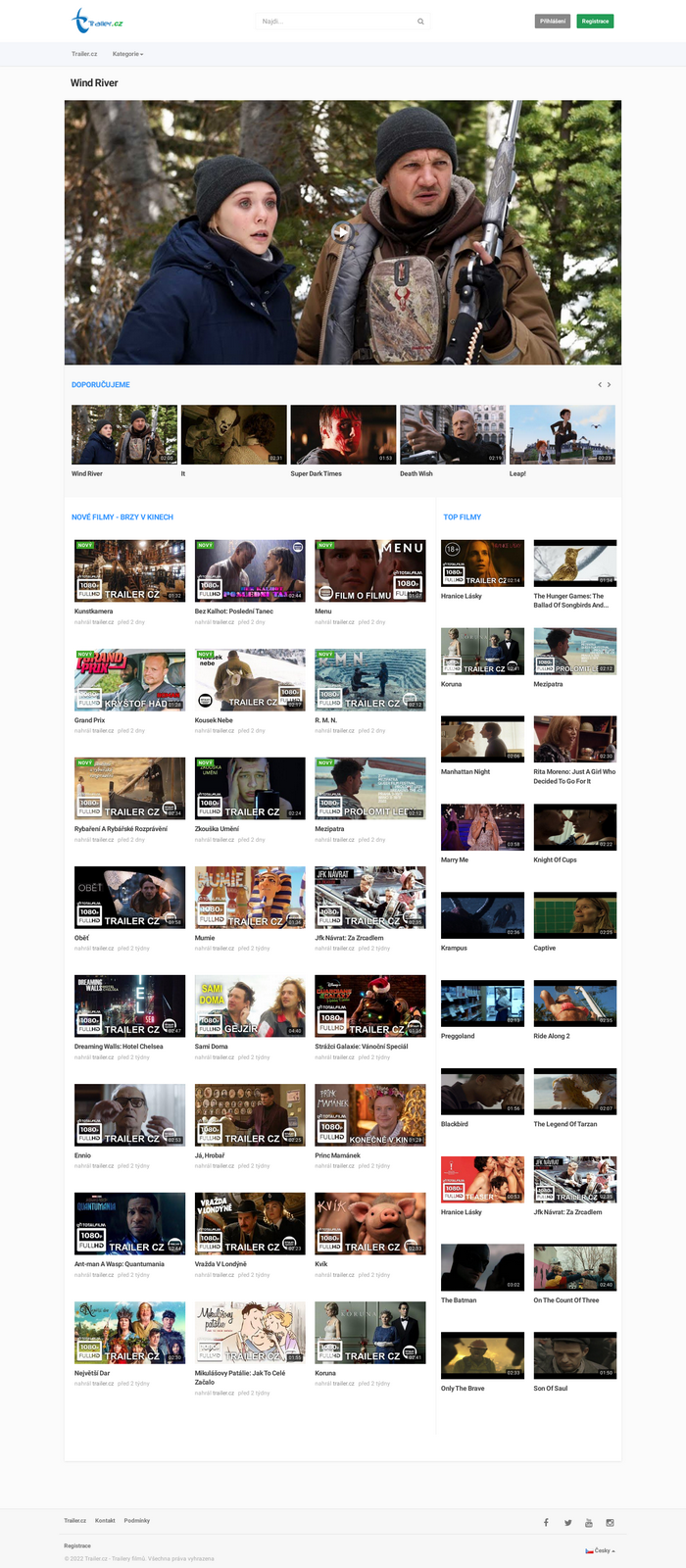Open Only The Brave thumbnail
This screenshot has width=686, height=1568.
point(482,1355)
